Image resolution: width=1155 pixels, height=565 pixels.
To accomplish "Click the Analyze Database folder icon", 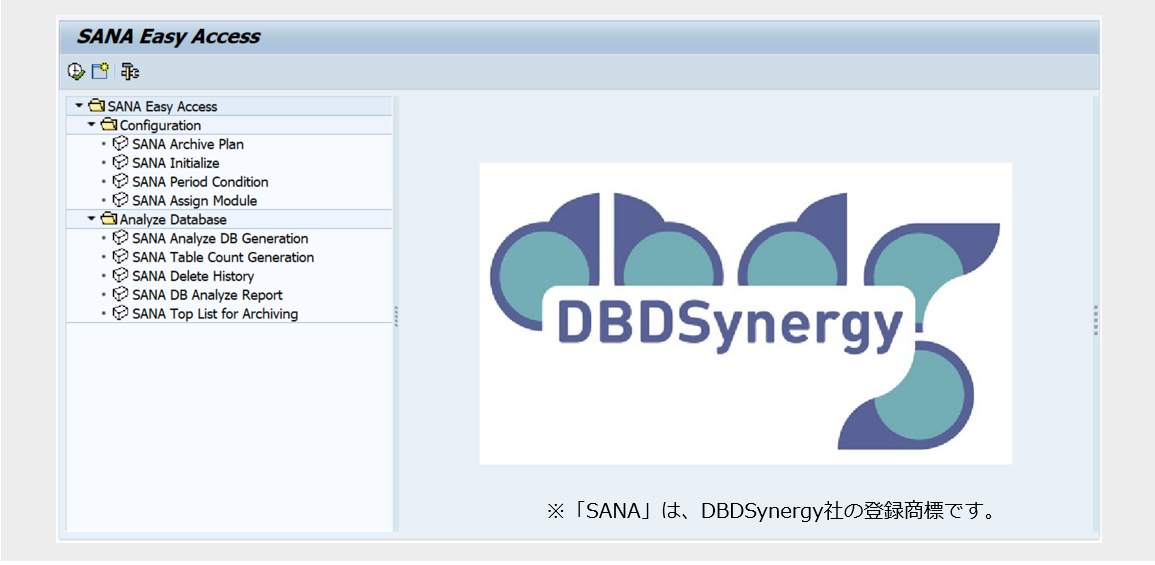I will click(x=109, y=219).
